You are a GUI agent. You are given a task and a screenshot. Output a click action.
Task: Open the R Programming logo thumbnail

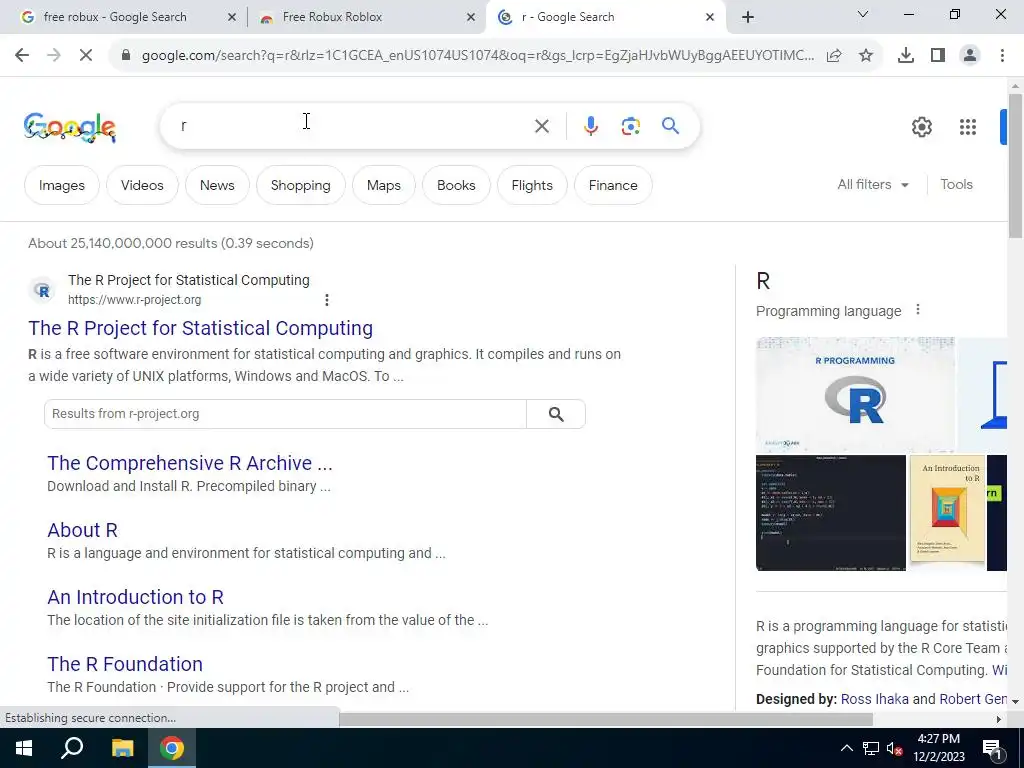[855, 394]
